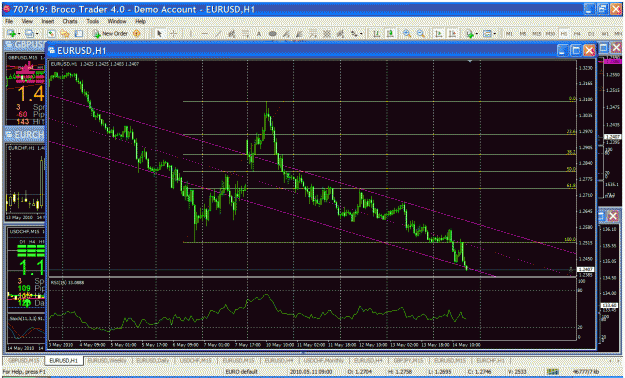Switch to the M30 timeframe

pyautogui.click(x=550, y=34)
